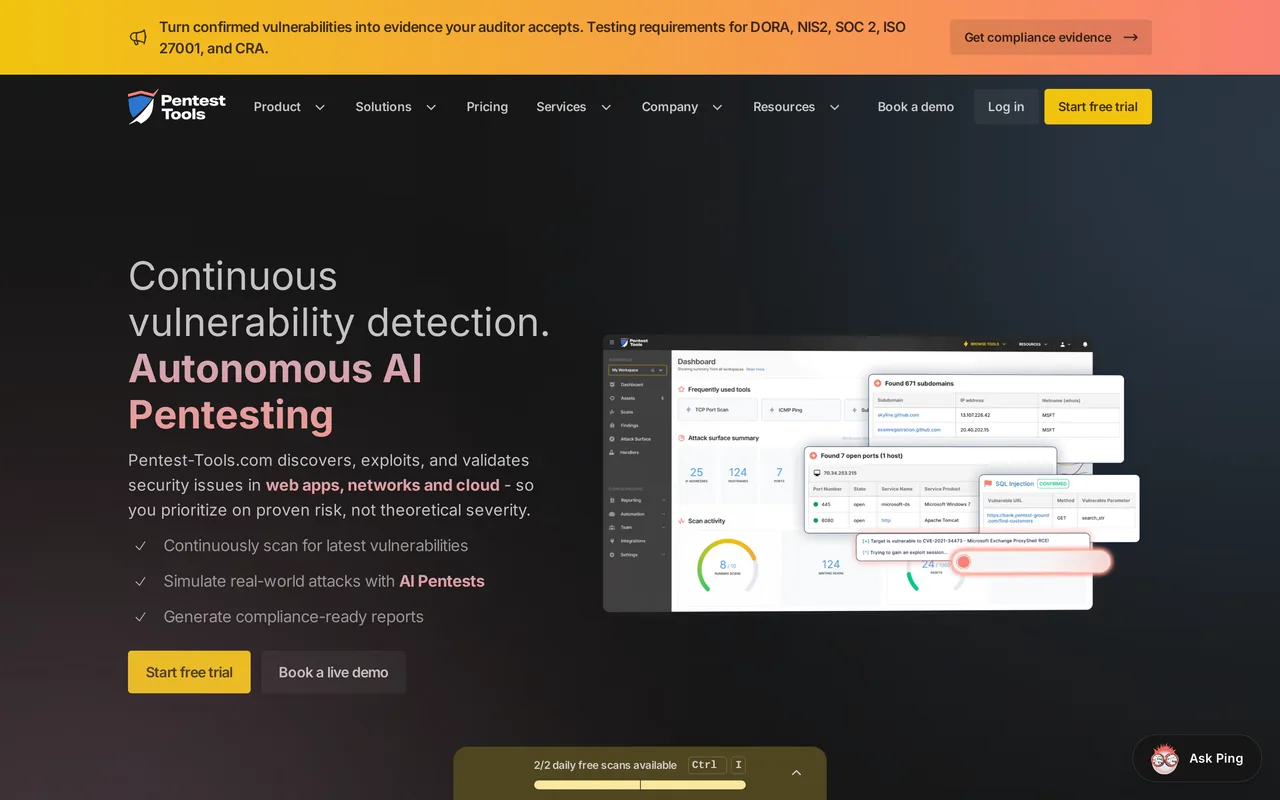The height and width of the screenshot is (800, 1280).
Task: Click '2/2 daily free scans available' text
Action: pos(605,765)
